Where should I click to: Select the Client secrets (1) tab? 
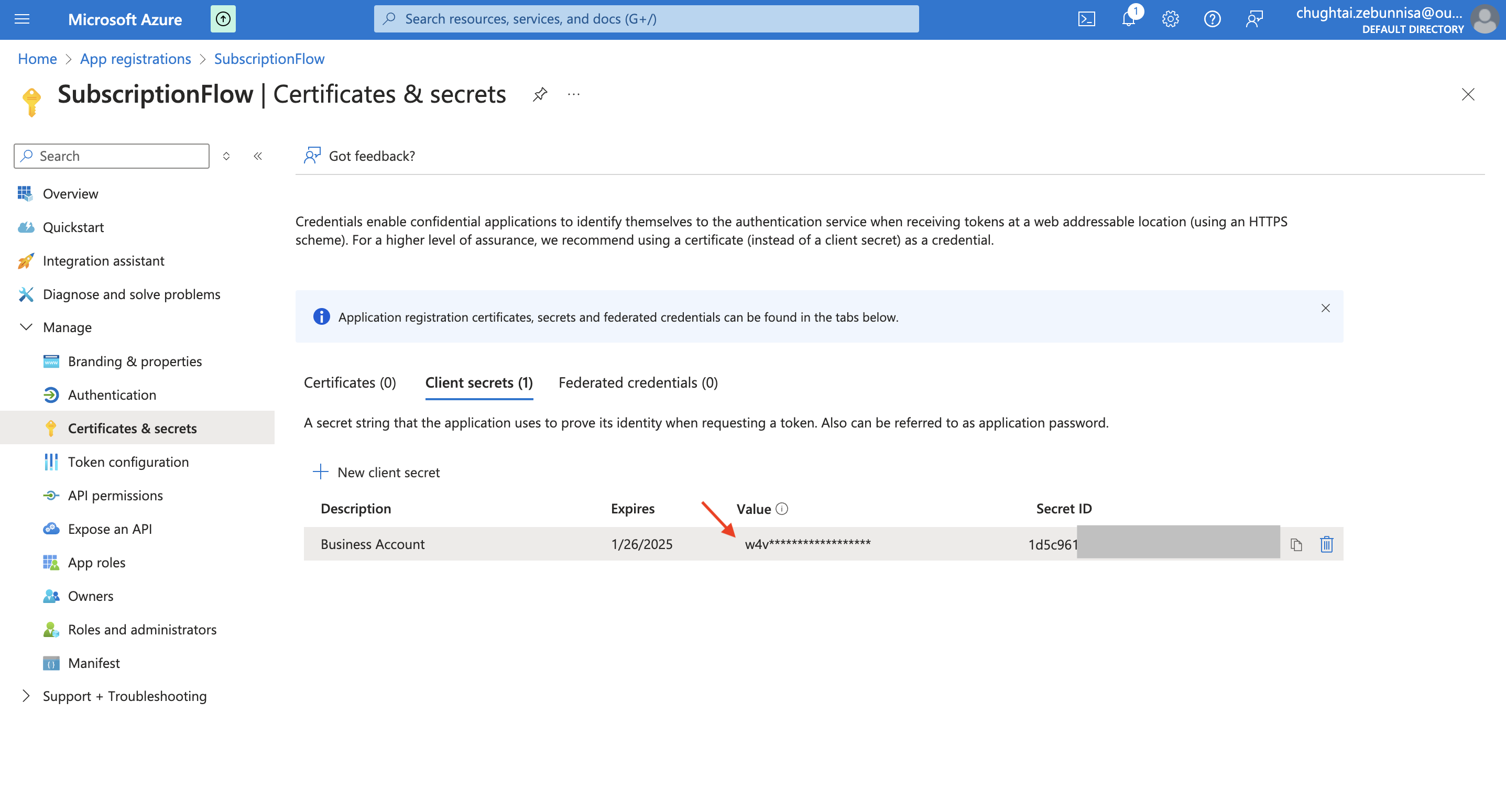pos(479,382)
